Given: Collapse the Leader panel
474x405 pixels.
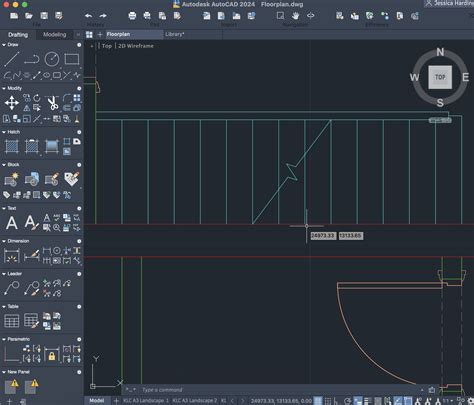Looking at the screenshot, I should pyautogui.click(x=4, y=274).
